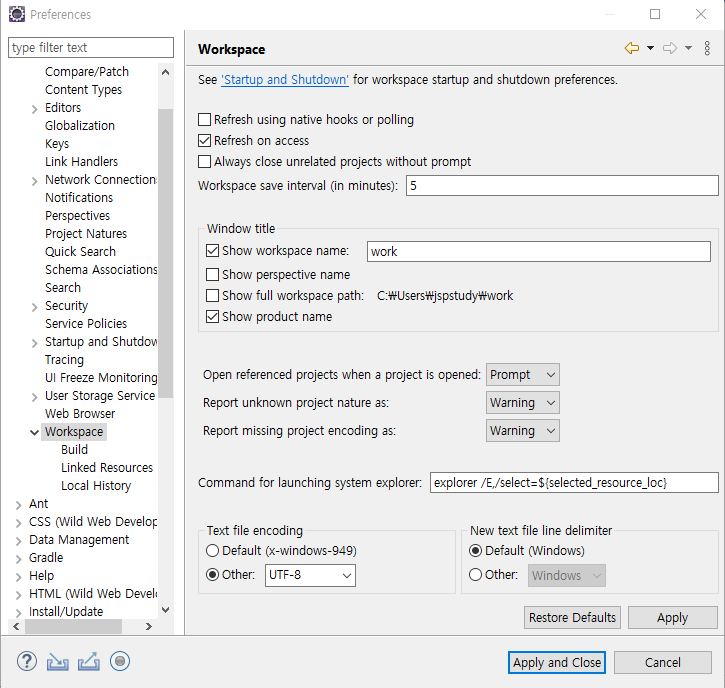Open Report missing project encoding dropdown
Viewport: 725px width, 688px height.
tap(522, 430)
